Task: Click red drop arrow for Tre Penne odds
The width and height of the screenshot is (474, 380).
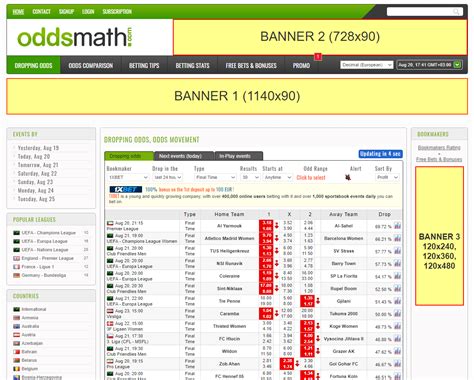Action: (x=318, y=301)
